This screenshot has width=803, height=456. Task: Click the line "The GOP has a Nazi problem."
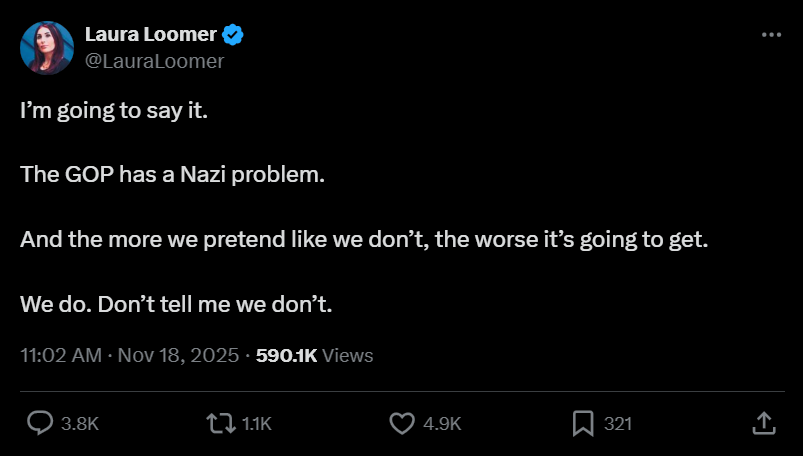pyautogui.click(x=173, y=175)
